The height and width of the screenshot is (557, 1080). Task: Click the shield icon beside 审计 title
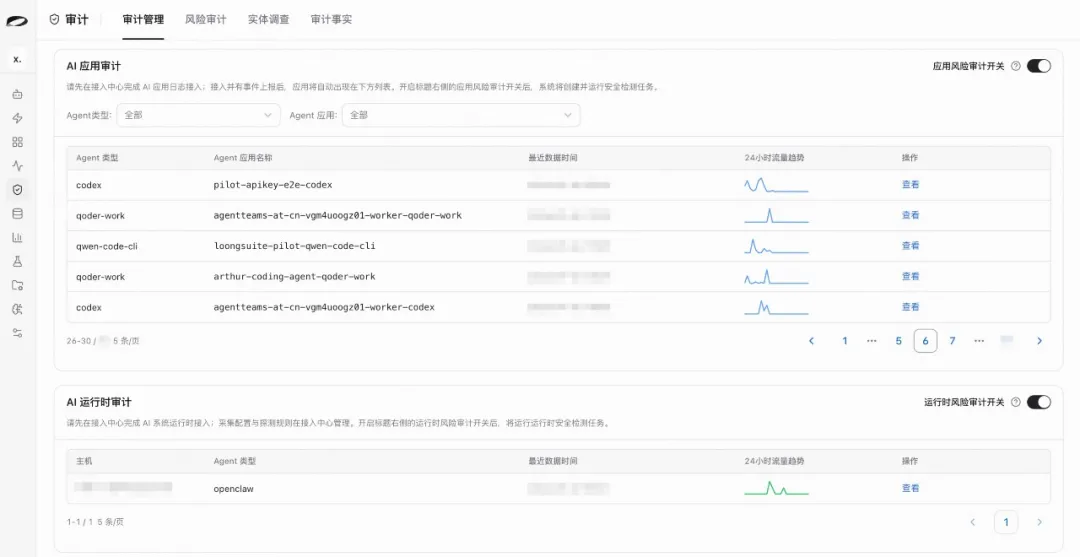coord(54,19)
